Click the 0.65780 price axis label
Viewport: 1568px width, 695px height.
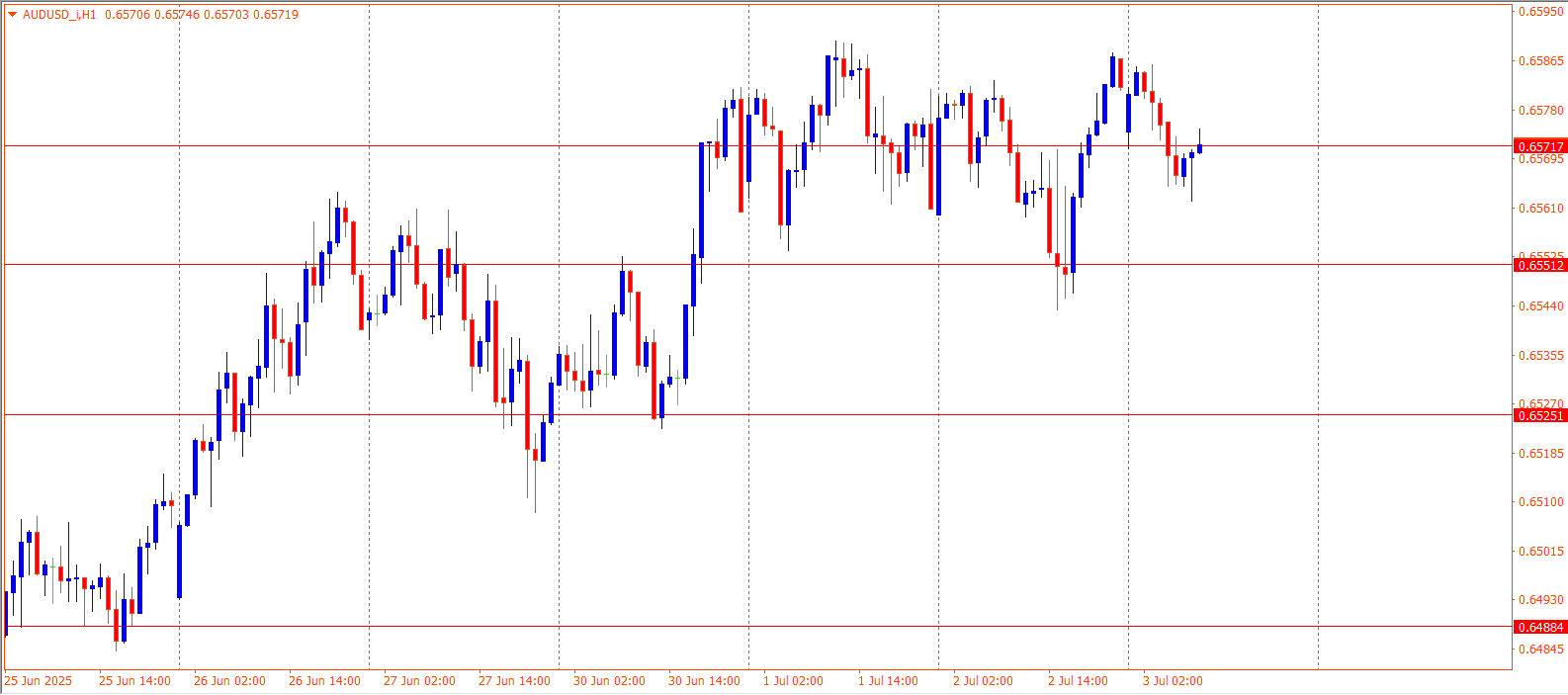pos(1541,111)
